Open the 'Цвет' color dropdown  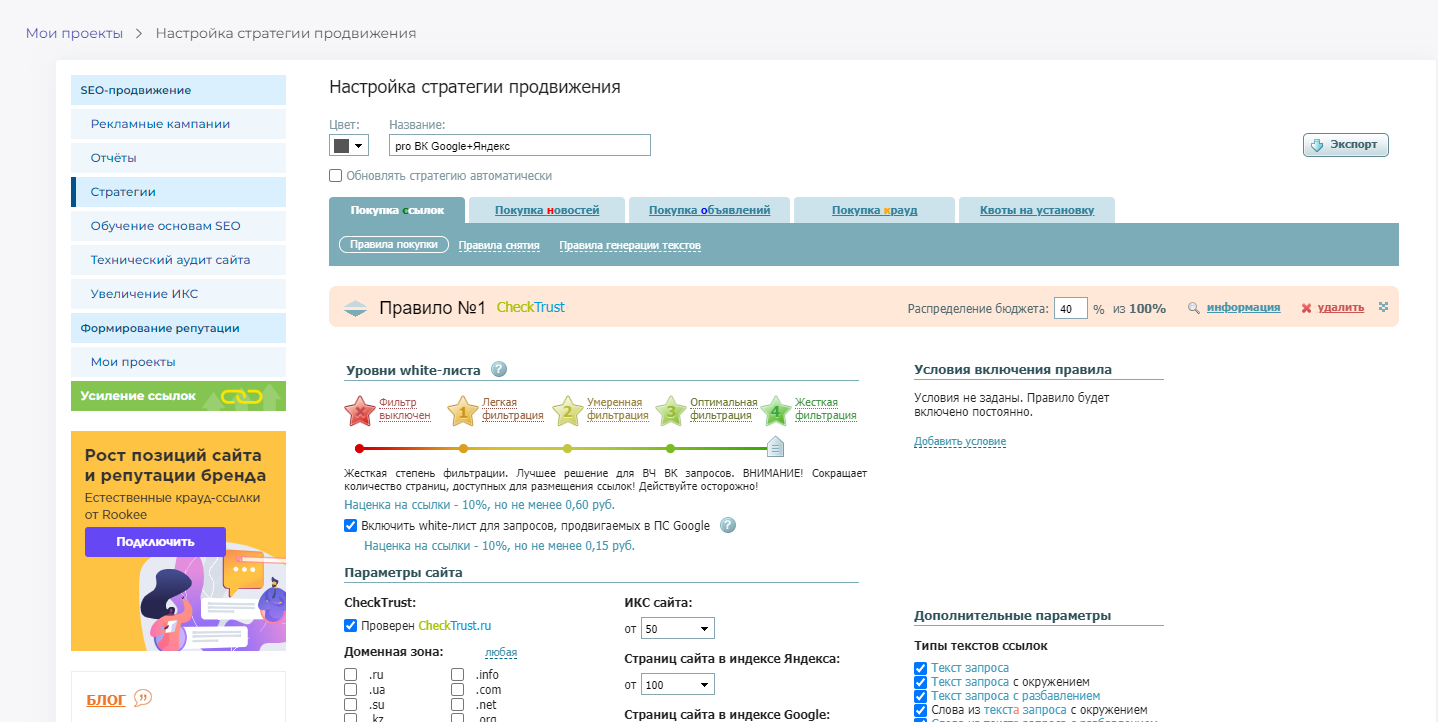[x=349, y=146]
